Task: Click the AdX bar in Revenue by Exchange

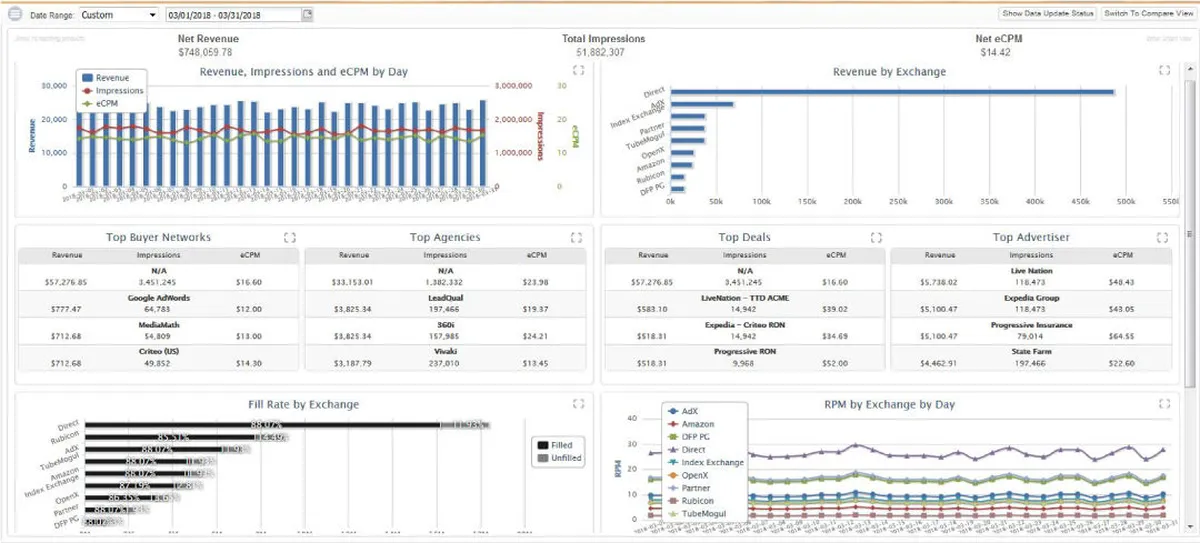Action: coord(702,104)
